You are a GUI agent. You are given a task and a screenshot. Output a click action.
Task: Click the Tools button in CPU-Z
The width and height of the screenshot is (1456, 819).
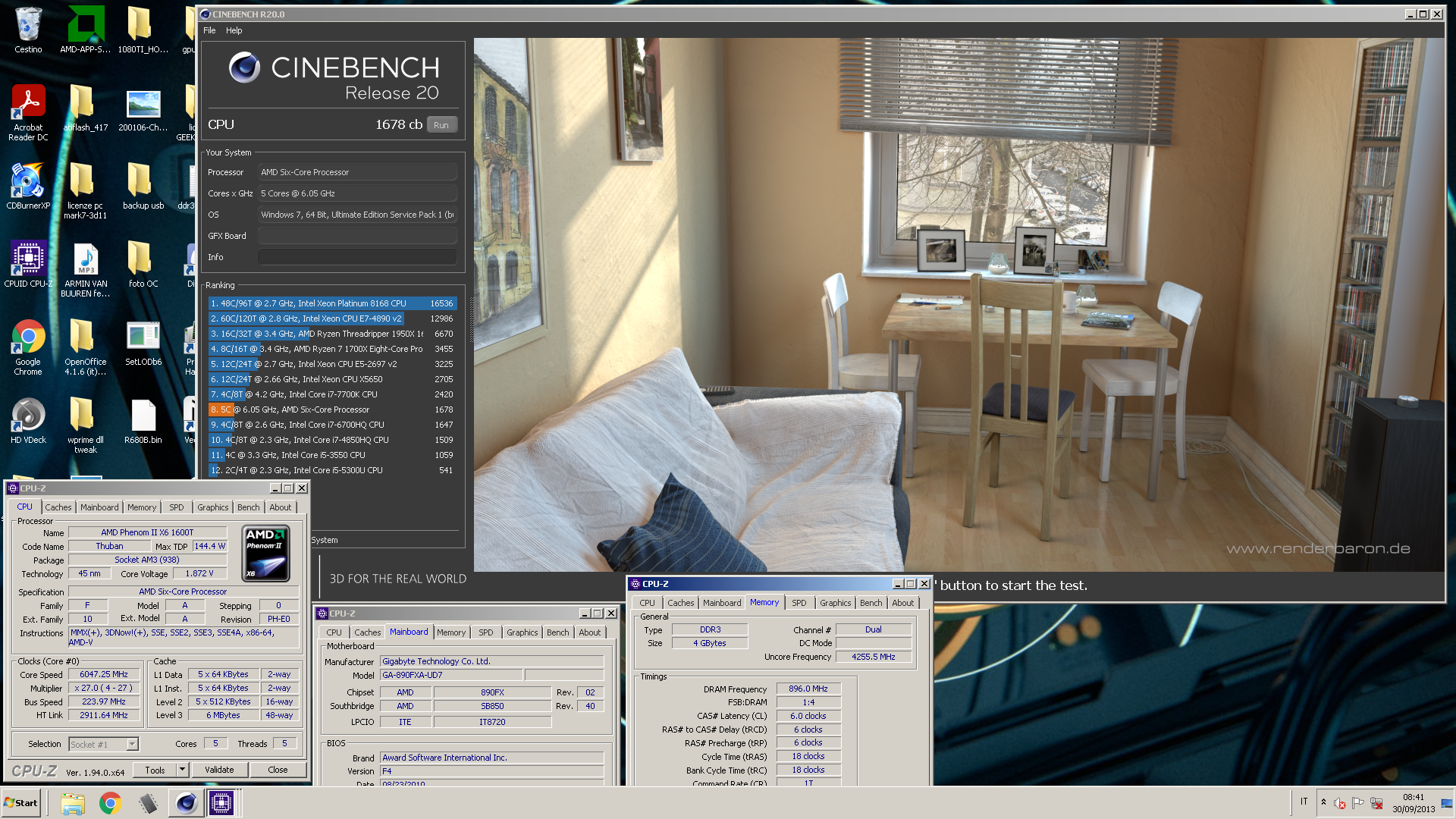155,770
